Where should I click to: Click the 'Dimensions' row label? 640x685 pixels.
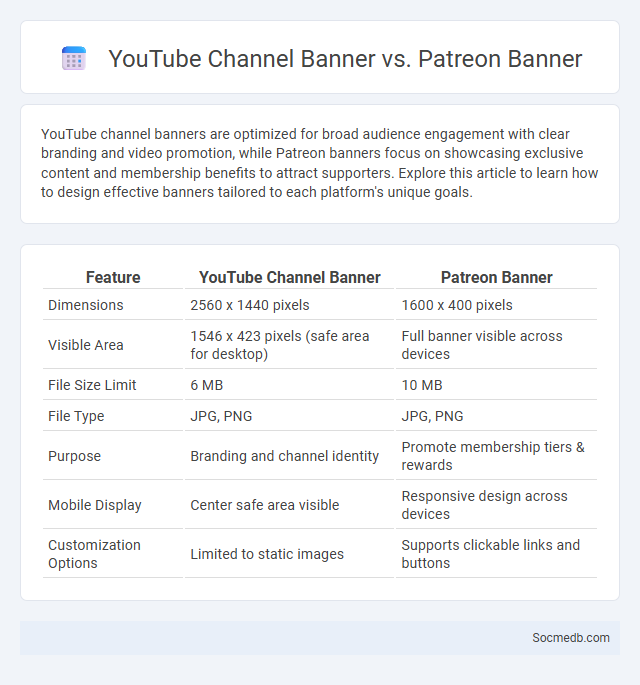point(86,305)
